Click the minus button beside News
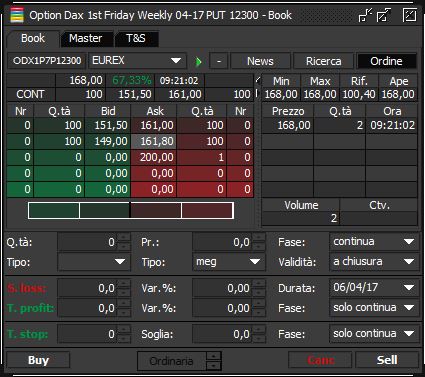Screen dimensions: 425x377 (x=219, y=61)
